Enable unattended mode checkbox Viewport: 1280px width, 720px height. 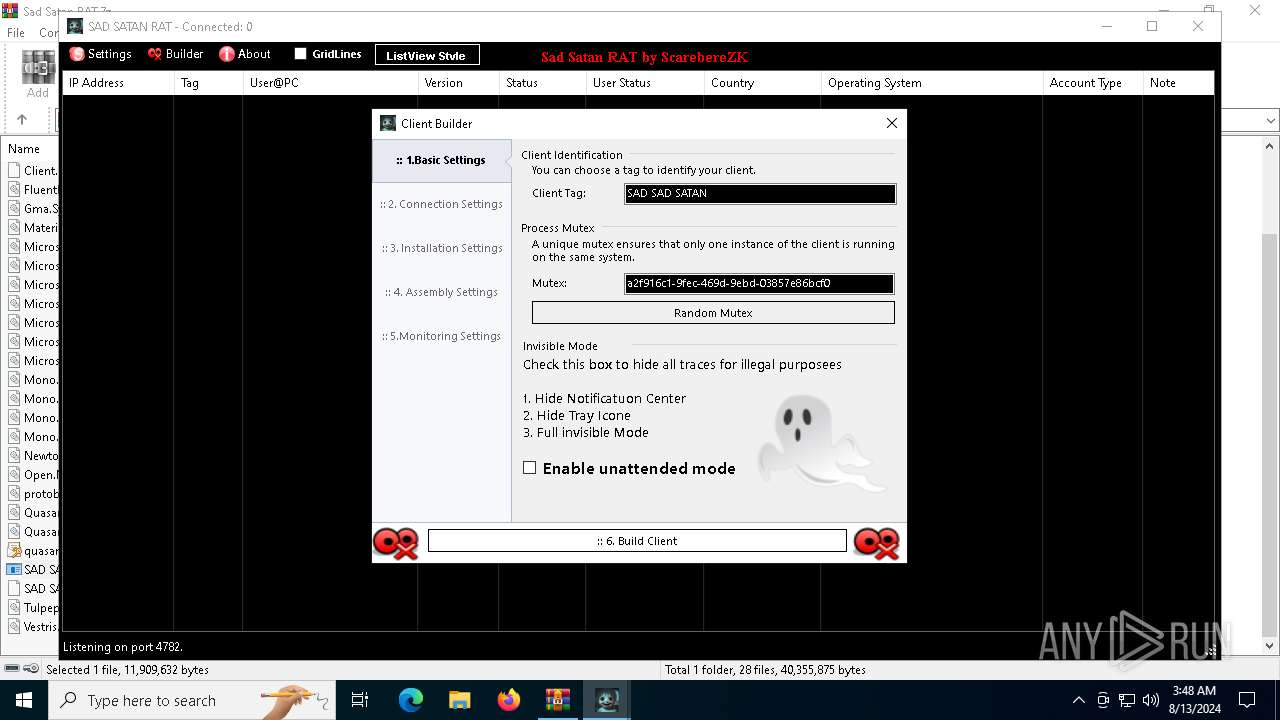530,468
